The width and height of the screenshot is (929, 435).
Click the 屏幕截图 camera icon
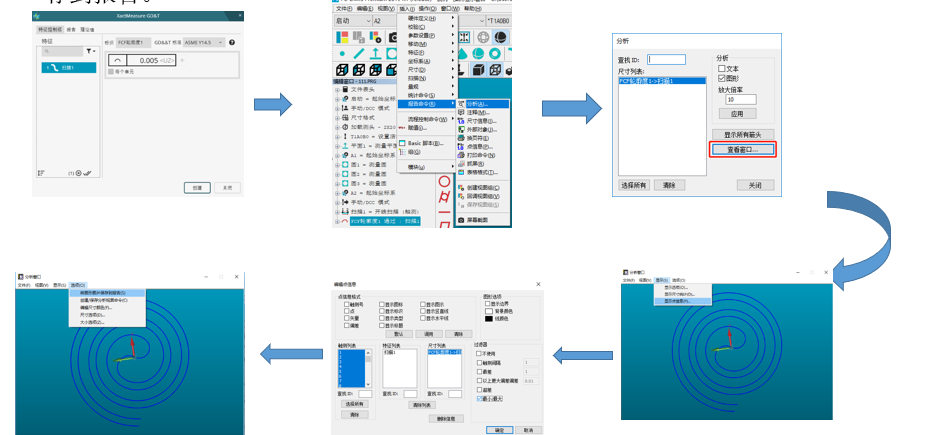point(461,218)
